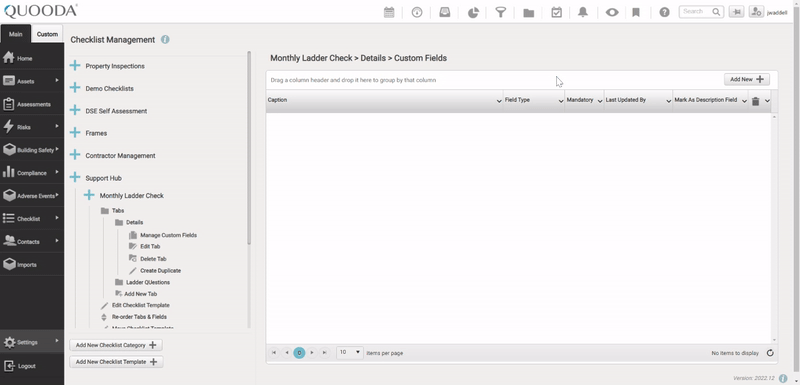
Task: Click info icon beside Checklist Management
Action: coord(165,39)
